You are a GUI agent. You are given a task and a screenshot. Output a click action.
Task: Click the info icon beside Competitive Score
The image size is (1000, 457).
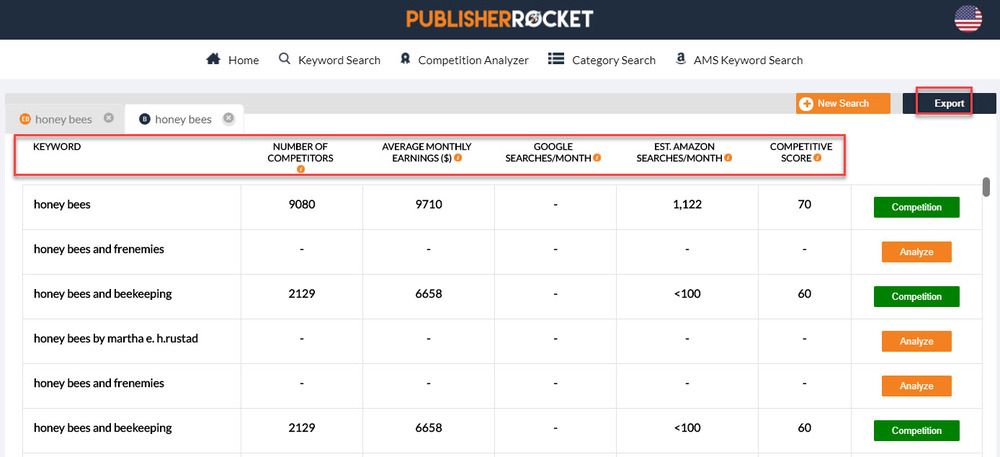pos(817,157)
